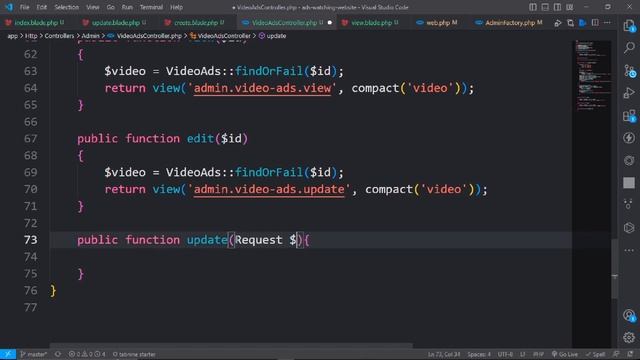The image size is (640, 360).
Task: Switch to the AdminFactory.php tab
Action: [x=509, y=23]
